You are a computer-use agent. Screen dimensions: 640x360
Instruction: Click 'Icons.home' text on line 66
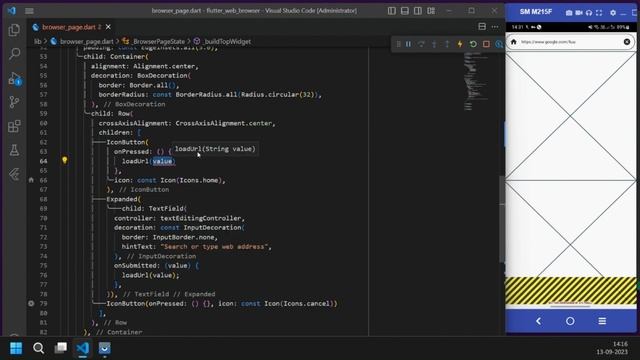coord(199,180)
